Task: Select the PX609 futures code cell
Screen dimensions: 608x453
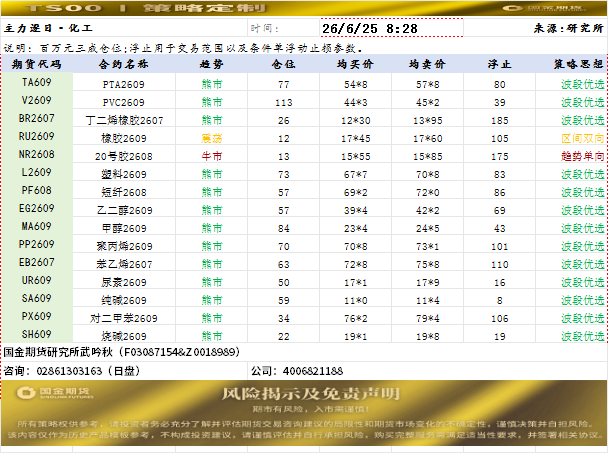Action: click(x=36, y=316)
